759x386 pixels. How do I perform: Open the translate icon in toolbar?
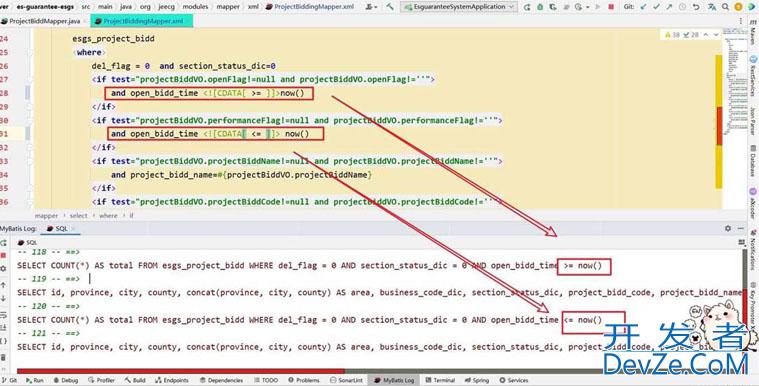[x=711, y=7]
